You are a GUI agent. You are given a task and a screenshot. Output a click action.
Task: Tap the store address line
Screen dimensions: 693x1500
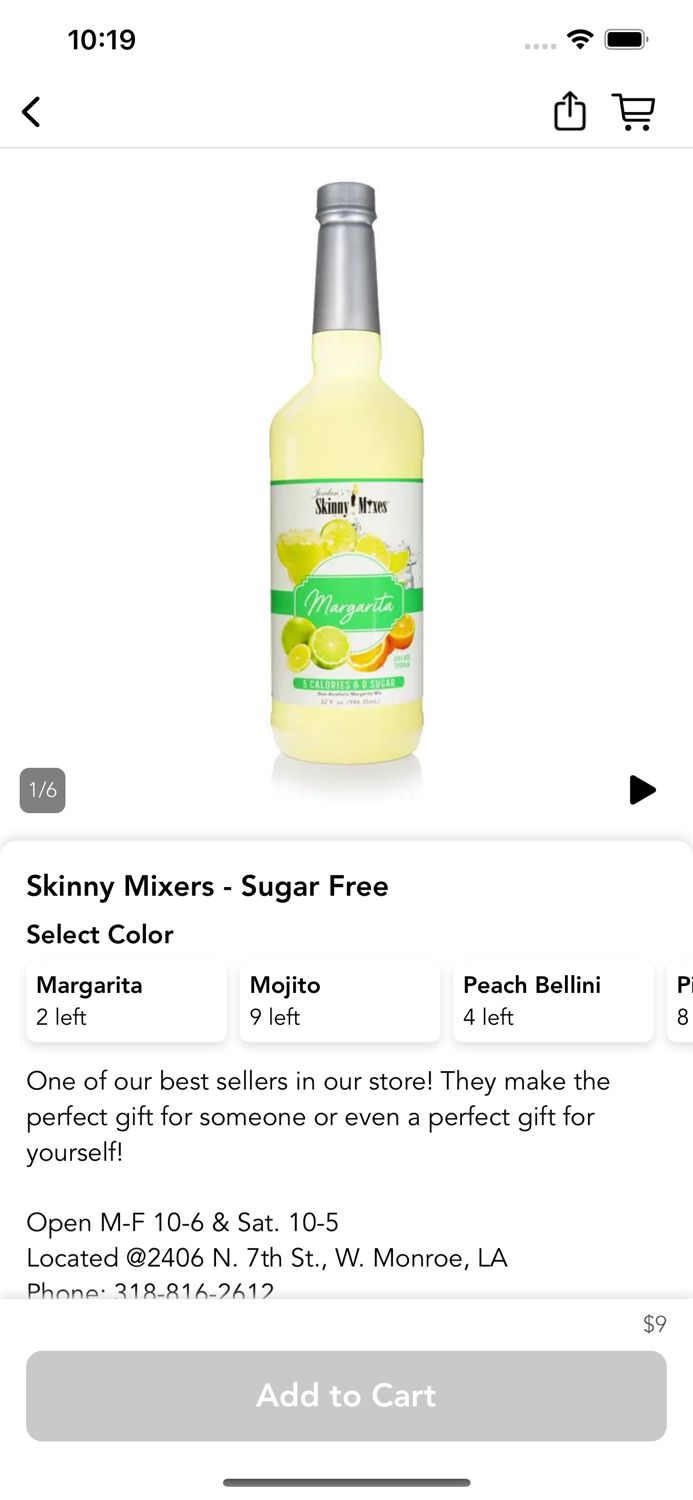coord(267,1257)
